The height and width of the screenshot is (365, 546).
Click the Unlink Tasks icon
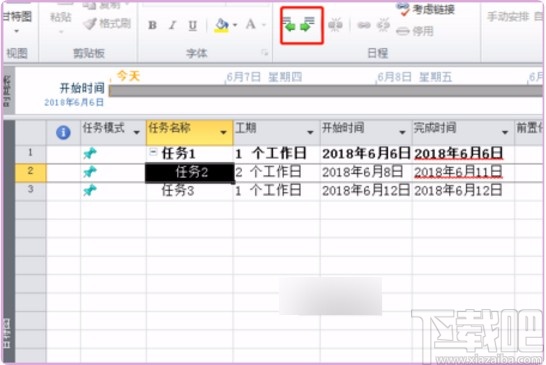pyautogui.click(x=383, y=25)
